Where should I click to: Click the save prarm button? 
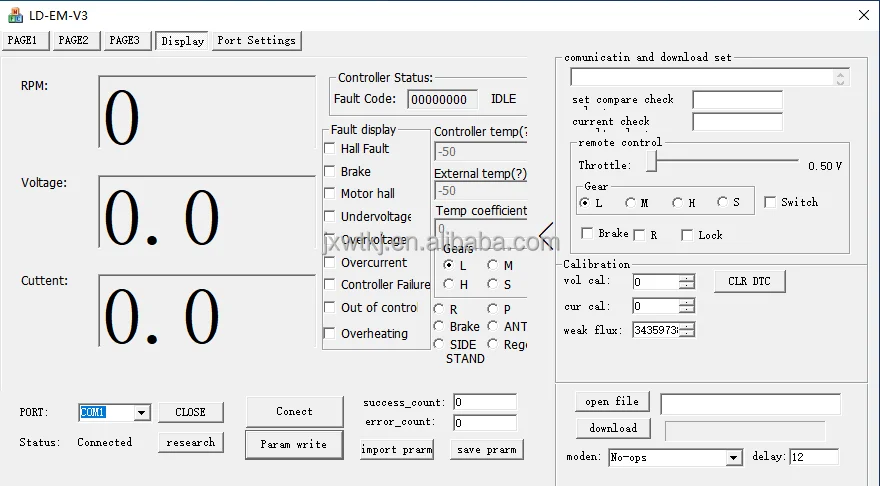click(487, 450)
